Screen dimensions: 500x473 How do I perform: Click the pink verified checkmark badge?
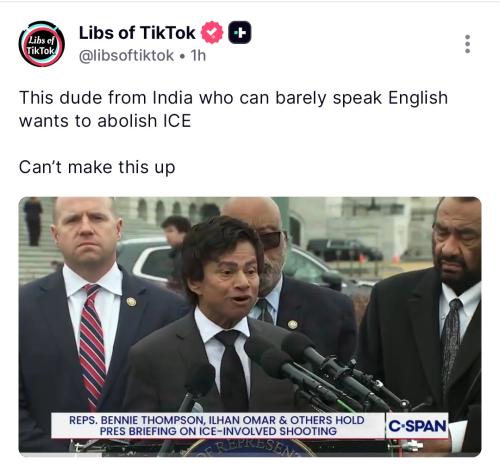212,32
